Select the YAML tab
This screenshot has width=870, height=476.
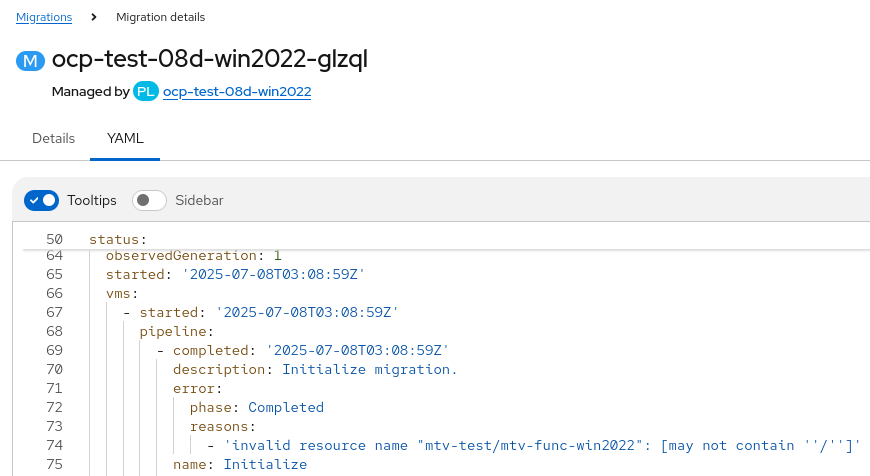(x=125, y=138)
